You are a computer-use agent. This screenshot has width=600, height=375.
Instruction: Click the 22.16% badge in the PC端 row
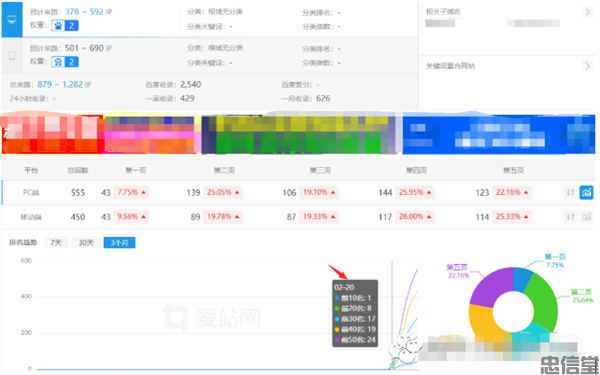pos(512,192)
